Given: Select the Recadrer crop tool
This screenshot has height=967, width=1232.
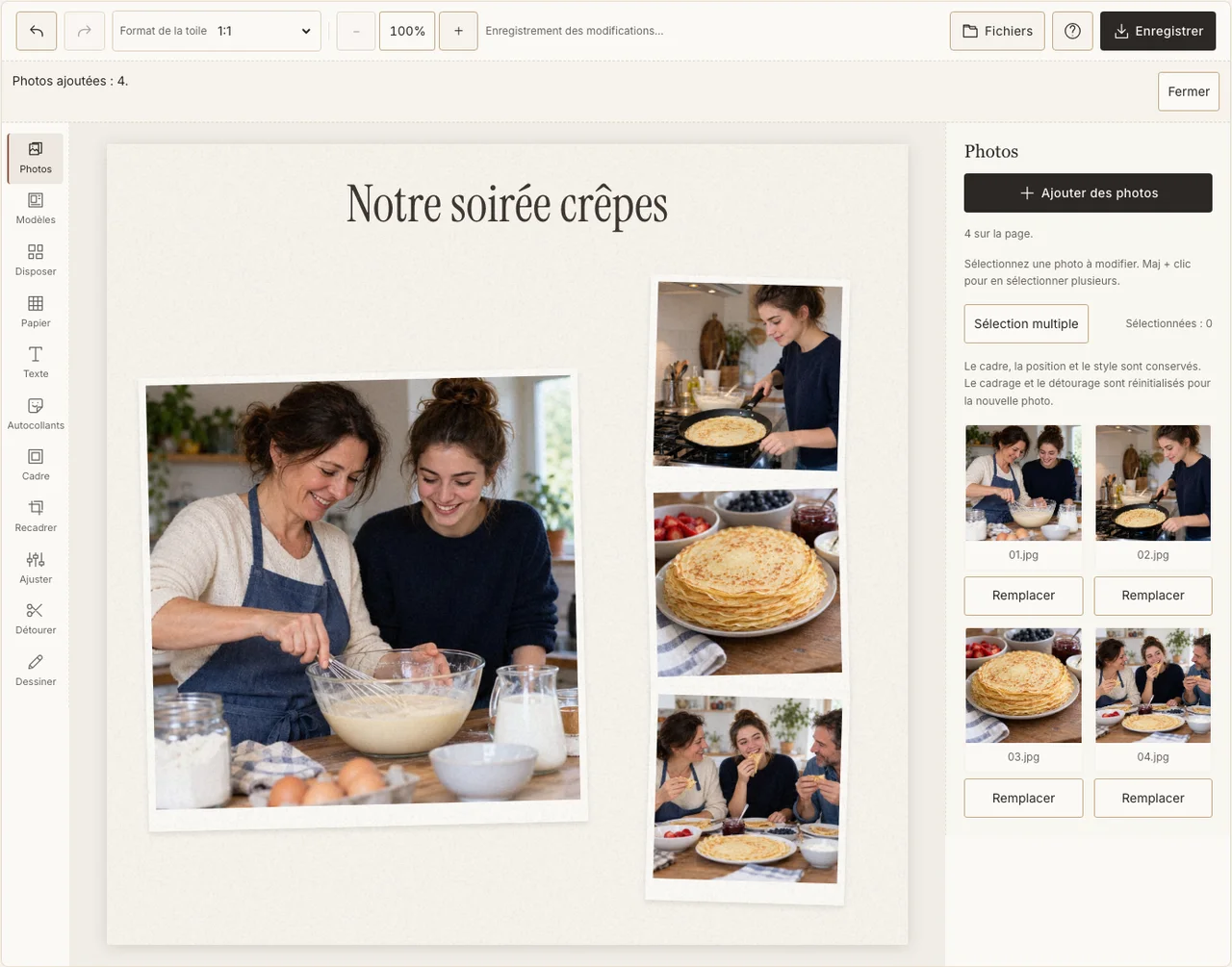Looking at the screenshot, I should 36,517.
